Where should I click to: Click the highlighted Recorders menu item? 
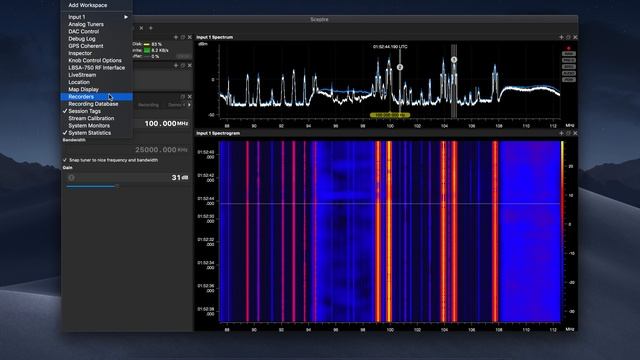coord(97,97)
